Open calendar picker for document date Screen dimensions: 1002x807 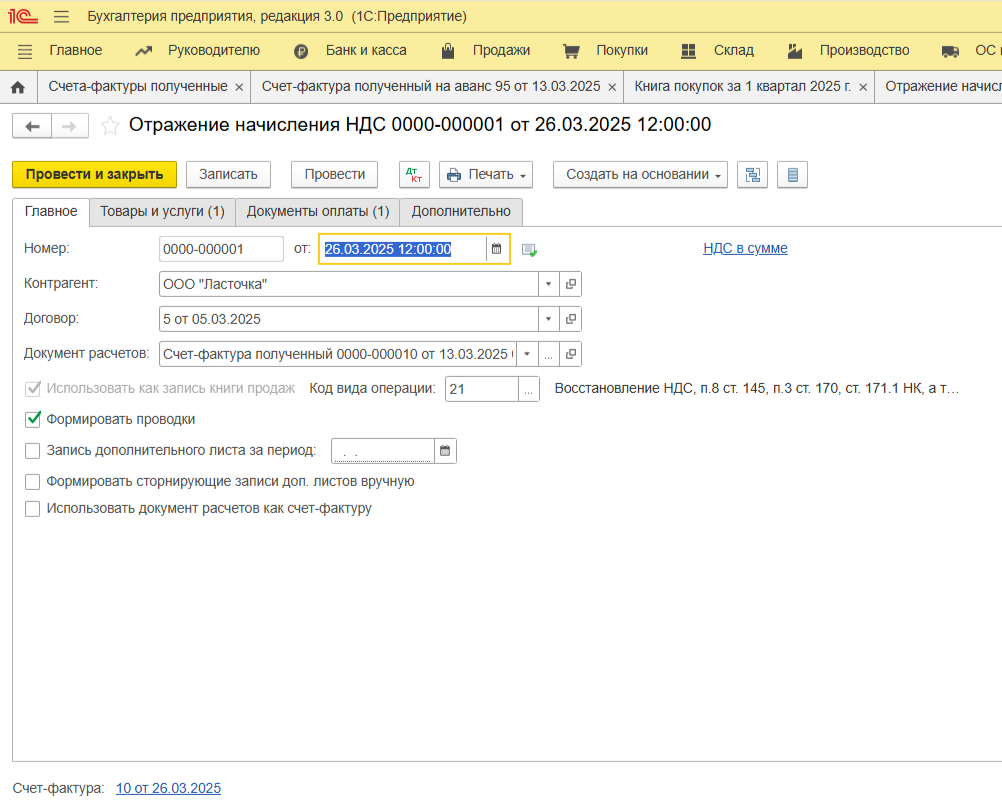497,249
